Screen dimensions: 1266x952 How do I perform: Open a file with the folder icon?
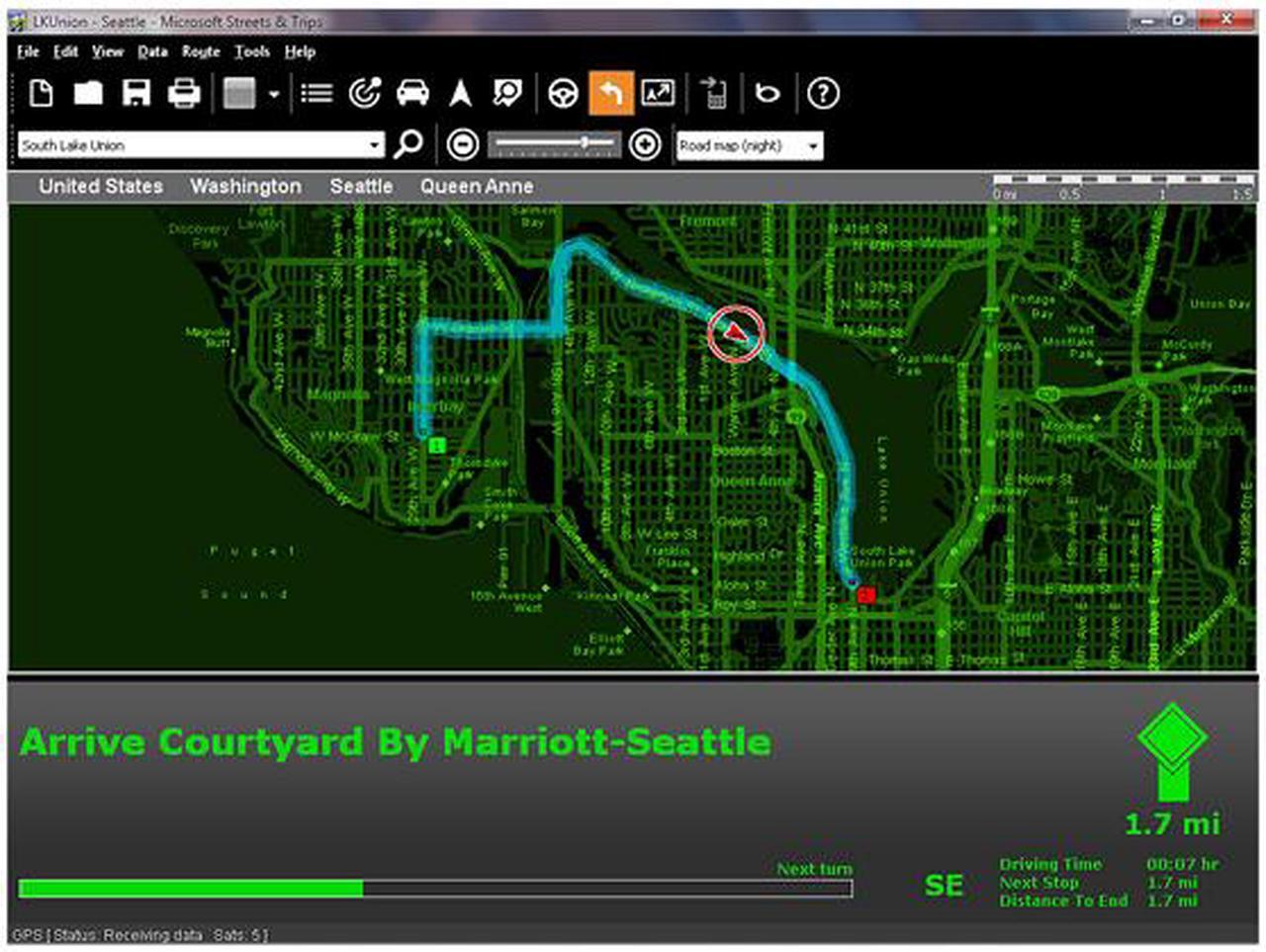pos(88,93)
